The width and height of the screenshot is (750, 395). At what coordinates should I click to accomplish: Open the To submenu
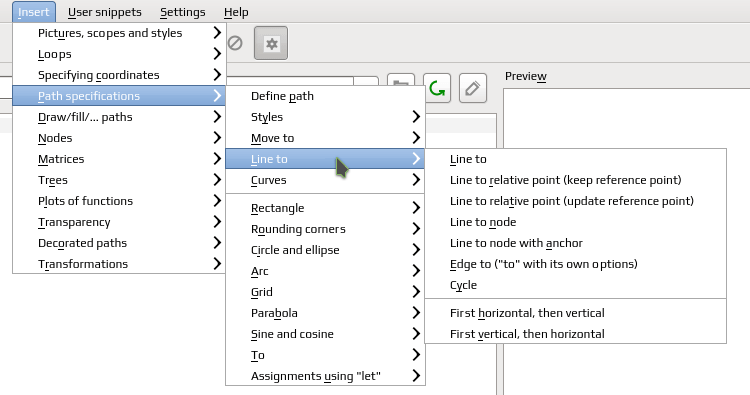click(x=325, y=355)
